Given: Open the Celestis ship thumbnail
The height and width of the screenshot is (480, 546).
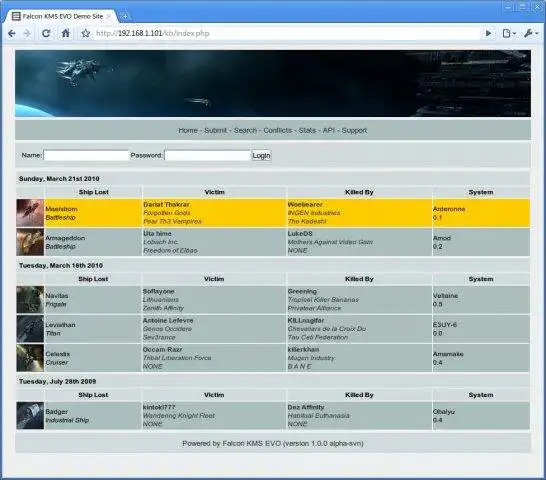Looking at the screenshot, I should (x=30, y=358).
